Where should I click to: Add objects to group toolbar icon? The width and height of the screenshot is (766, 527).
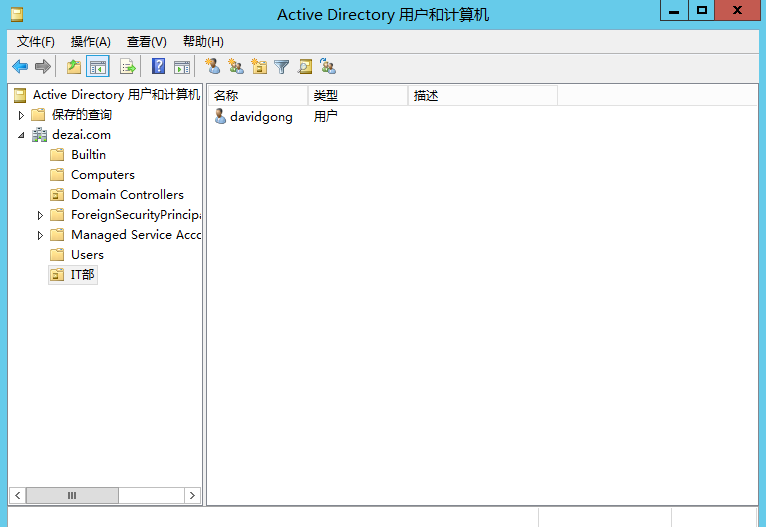point(328,66)
